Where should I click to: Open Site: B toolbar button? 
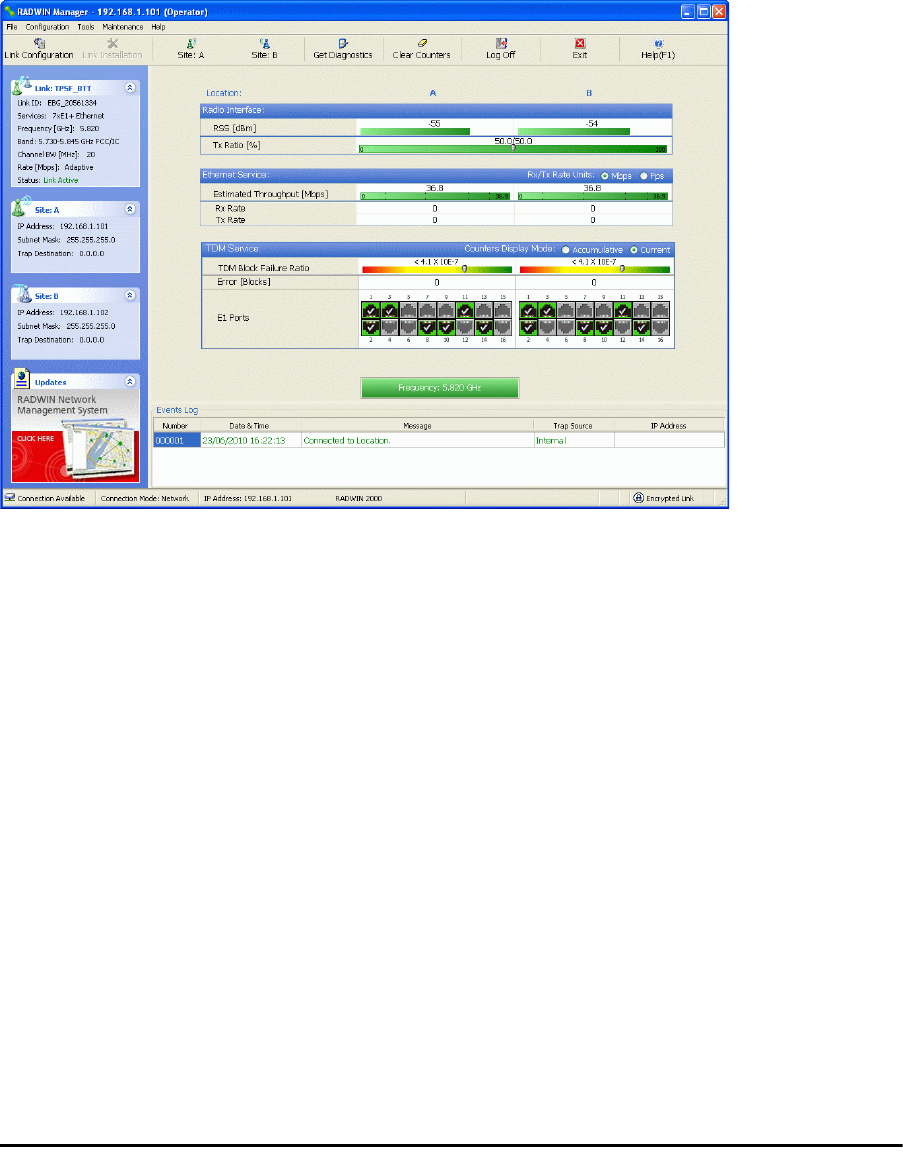(264, 50)
